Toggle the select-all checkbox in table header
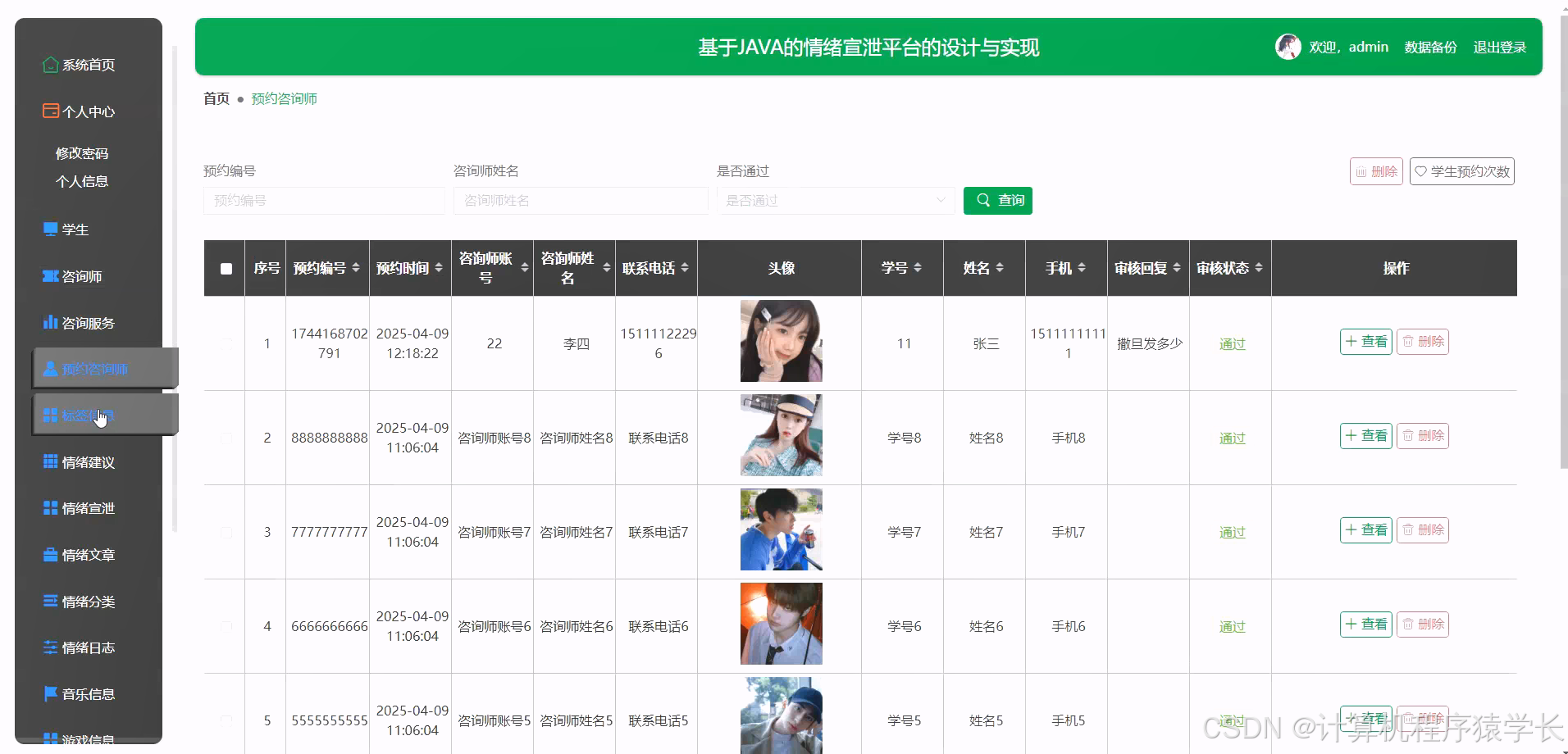The width and height of the screenshot is (1568, 754). pos(226,268)
